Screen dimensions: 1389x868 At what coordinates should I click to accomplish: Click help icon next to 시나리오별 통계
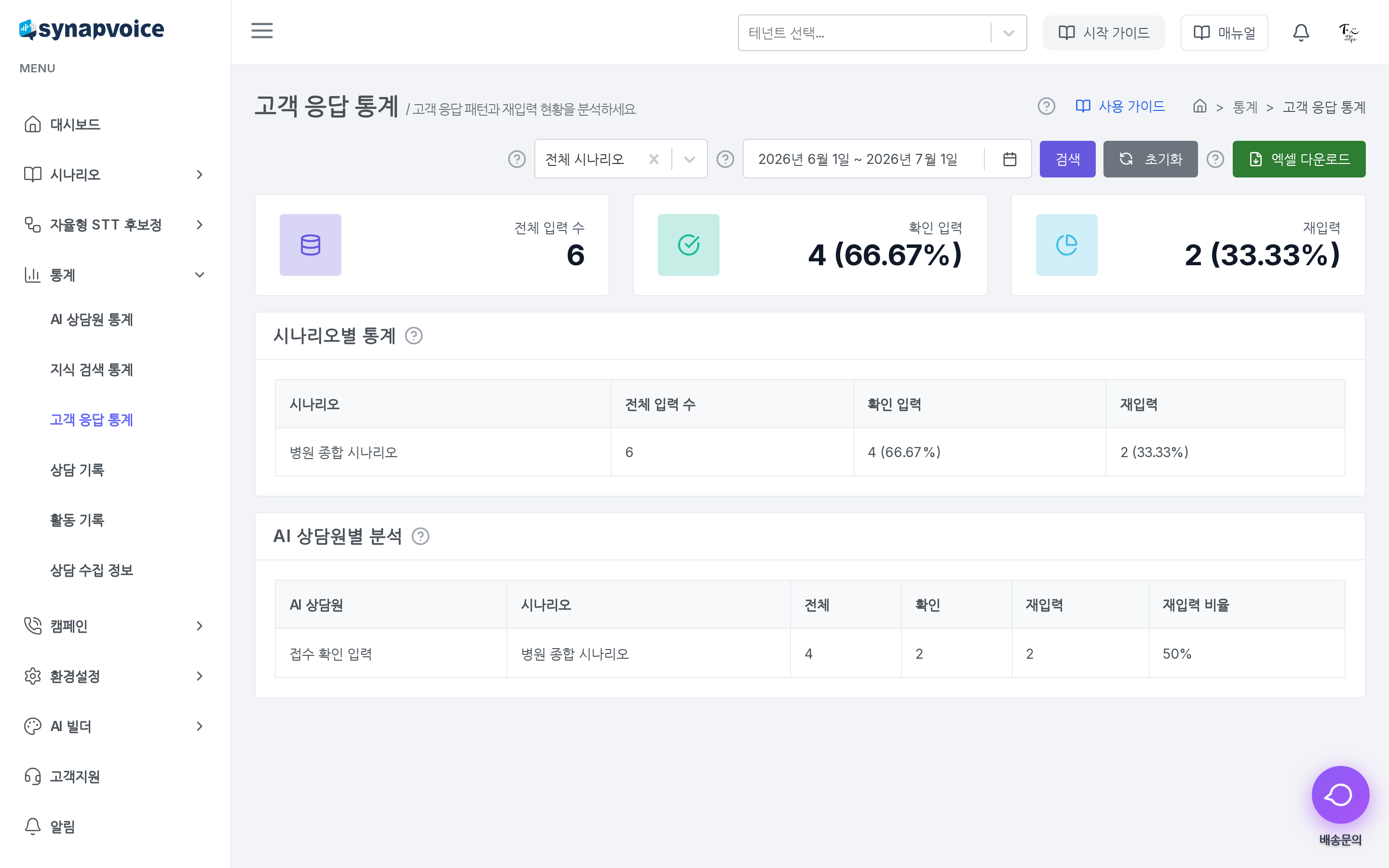(414, 336)
